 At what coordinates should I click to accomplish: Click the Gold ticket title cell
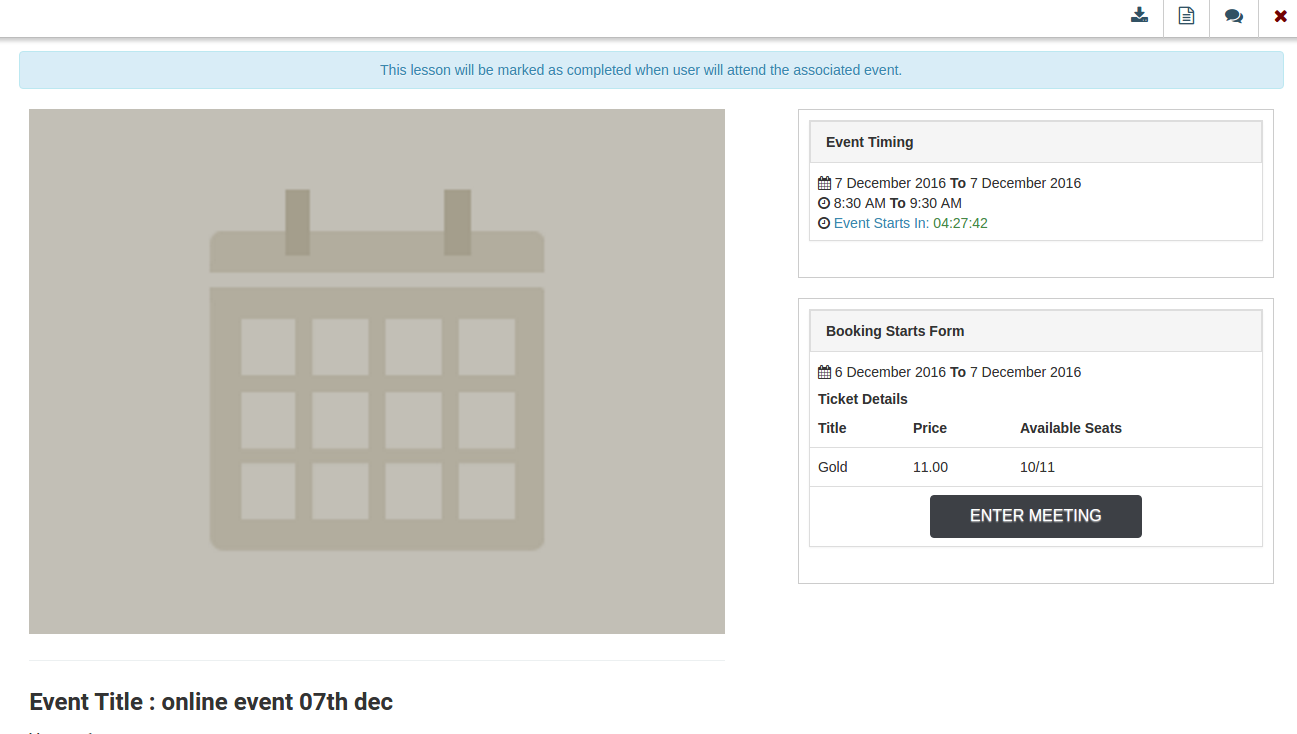point(833,467)
